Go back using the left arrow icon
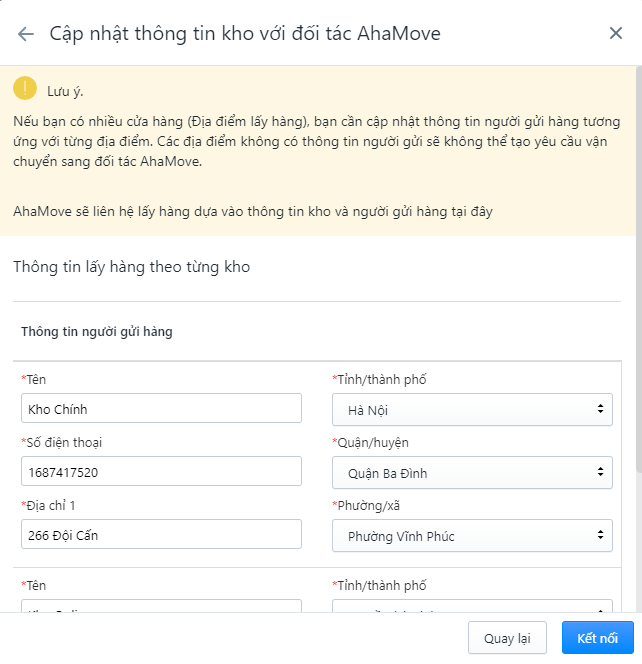This screenshot has width=642, height=664. (26, 34)
